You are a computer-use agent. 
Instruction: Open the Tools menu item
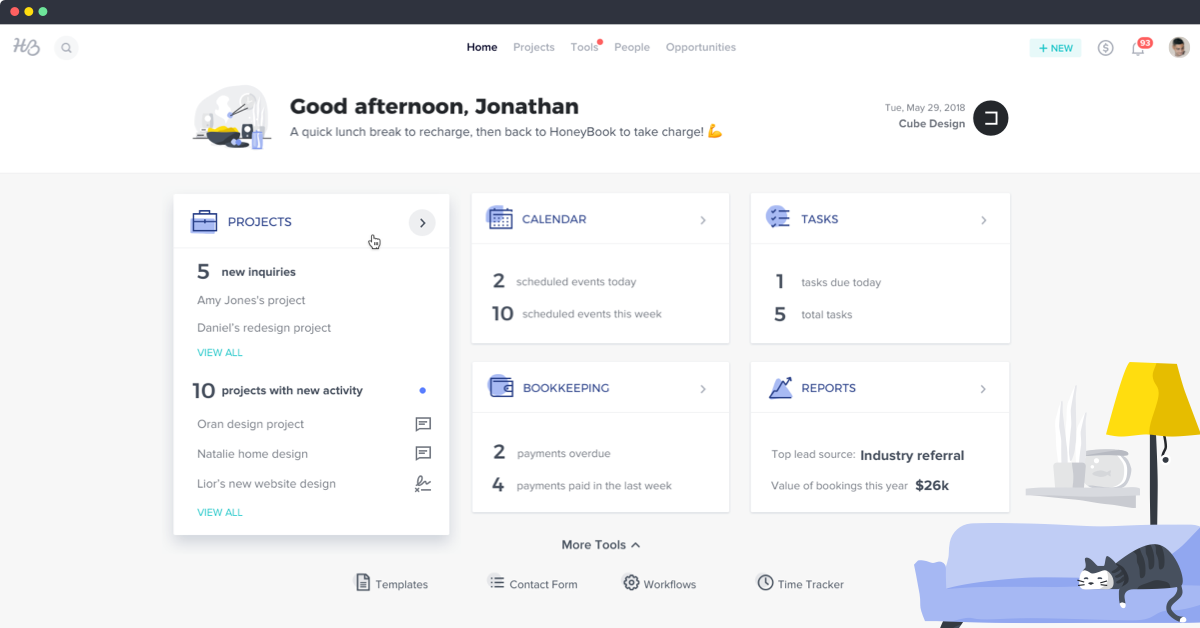[584, 47]
